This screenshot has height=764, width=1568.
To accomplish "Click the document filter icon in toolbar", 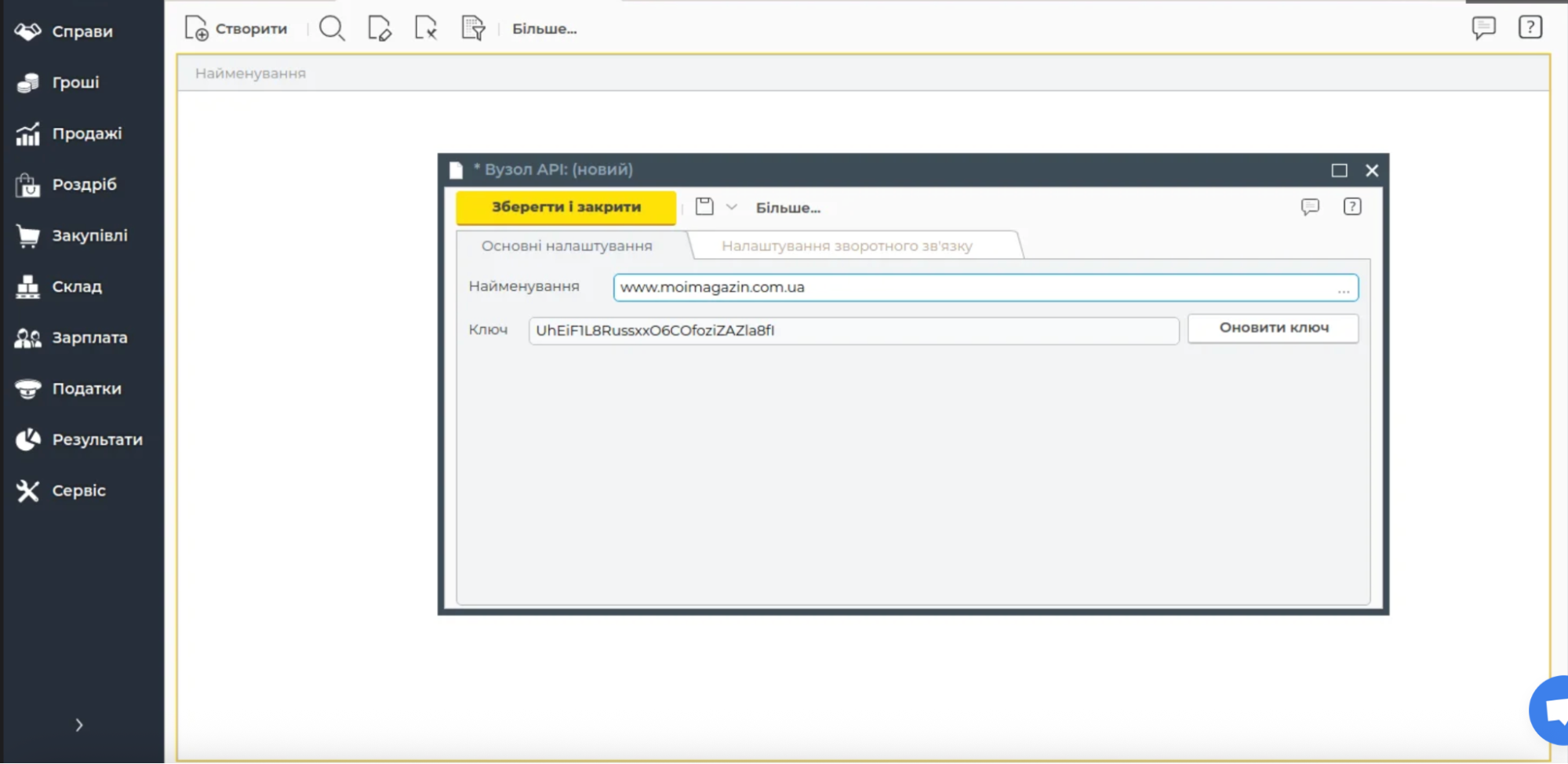I will coord(473,29).
